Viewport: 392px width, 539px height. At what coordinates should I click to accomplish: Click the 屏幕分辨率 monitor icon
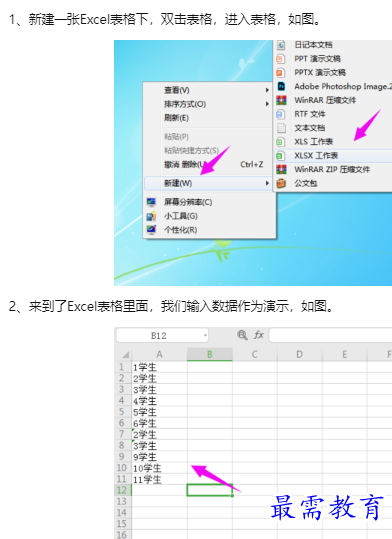coord(151,202)
